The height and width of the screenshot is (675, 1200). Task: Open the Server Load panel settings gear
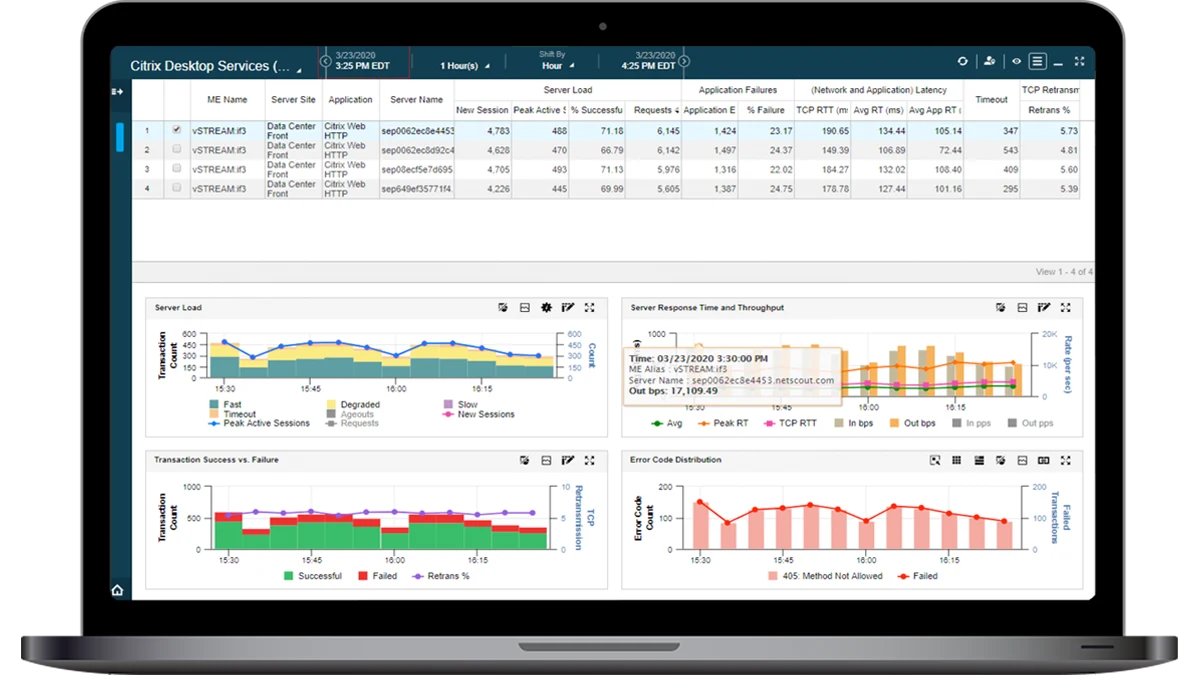tap(545, 308)
